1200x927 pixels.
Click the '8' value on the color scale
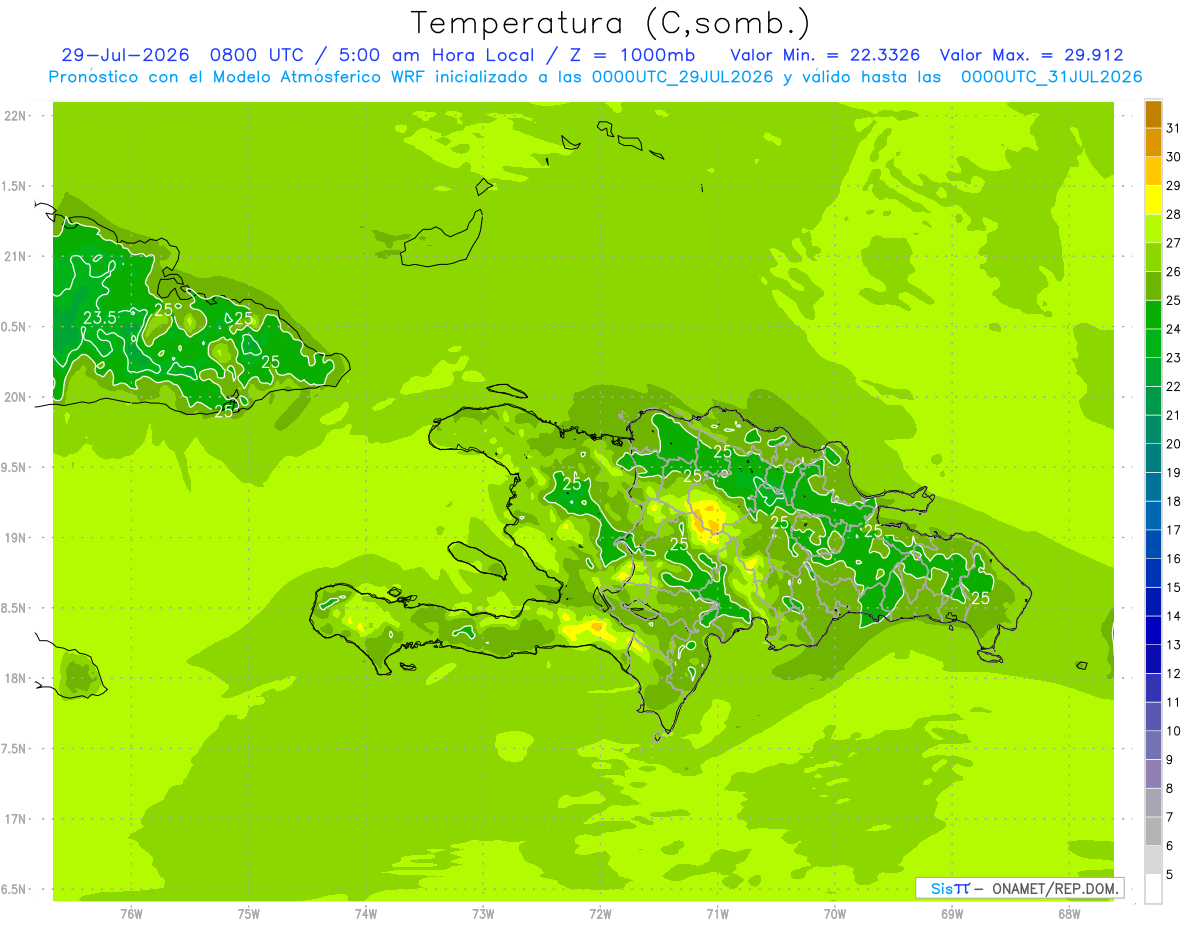[x=1169, y=788]
